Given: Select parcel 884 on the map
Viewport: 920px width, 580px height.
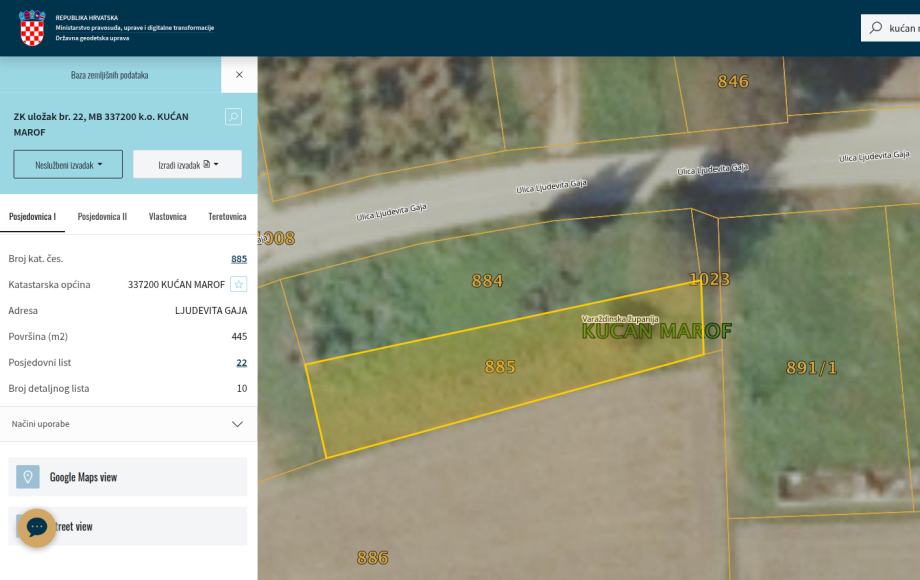Looking at the screenshot, I should tap(487, 281).
